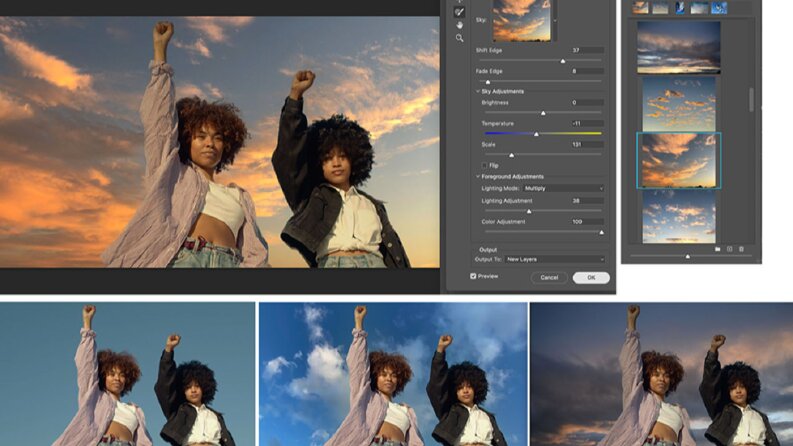The height and width of the screenshot is (446, 793).
Task: Select the Zoom magnifier tool
Action: click(459, 38)
